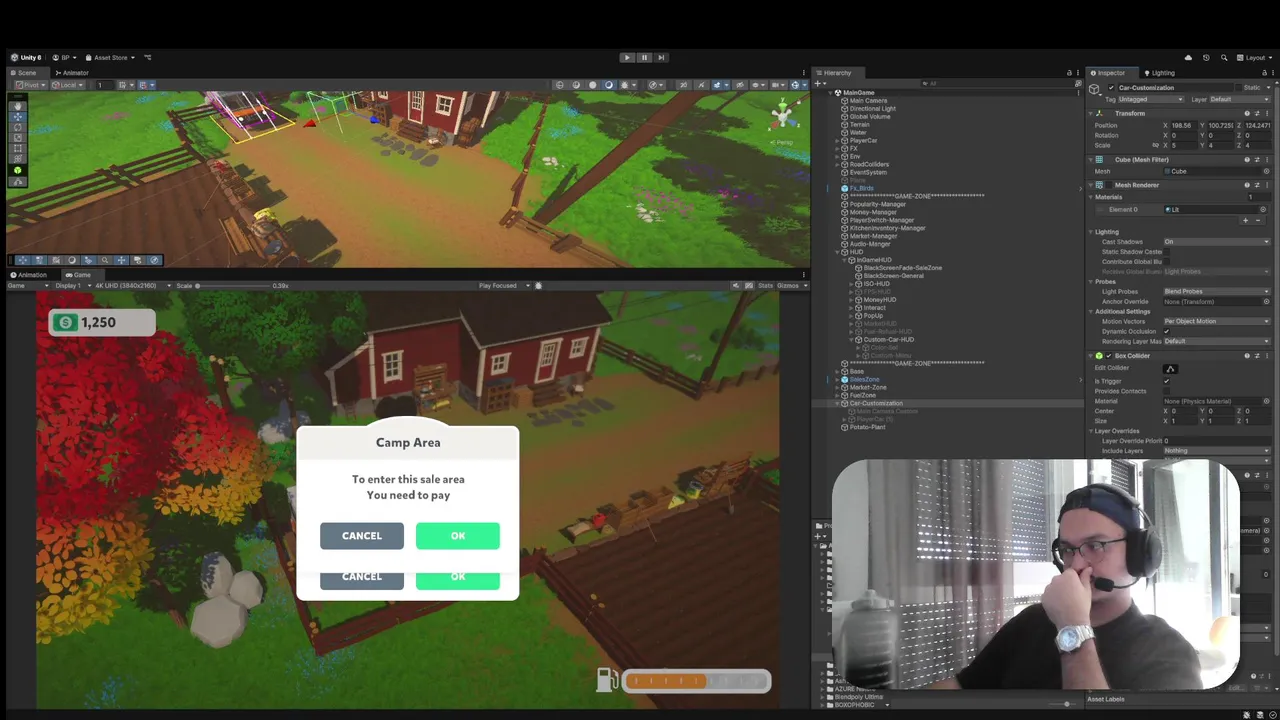Image resolution: width=1280 pixels, height=720 pixels.
Task: Start Play mode with the Play button
Action: click(627, 58)
